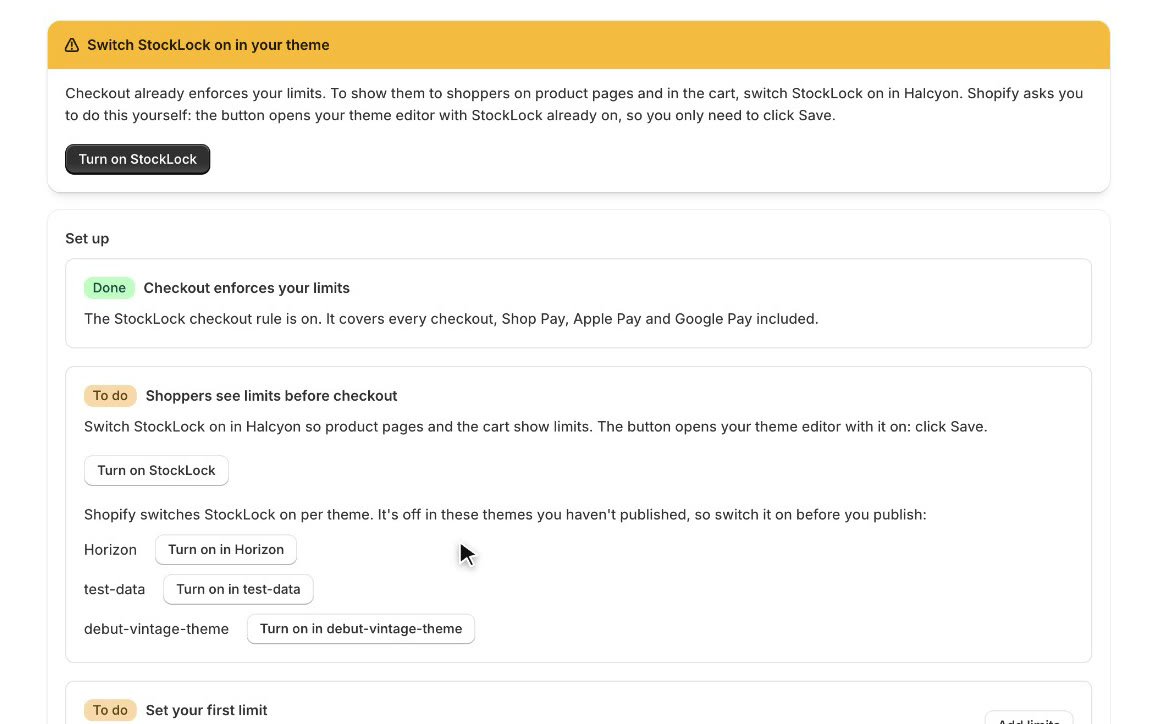Click the "Checkout already enforces your limits" paragraph

pyautogui.click(x=574, y=104)
